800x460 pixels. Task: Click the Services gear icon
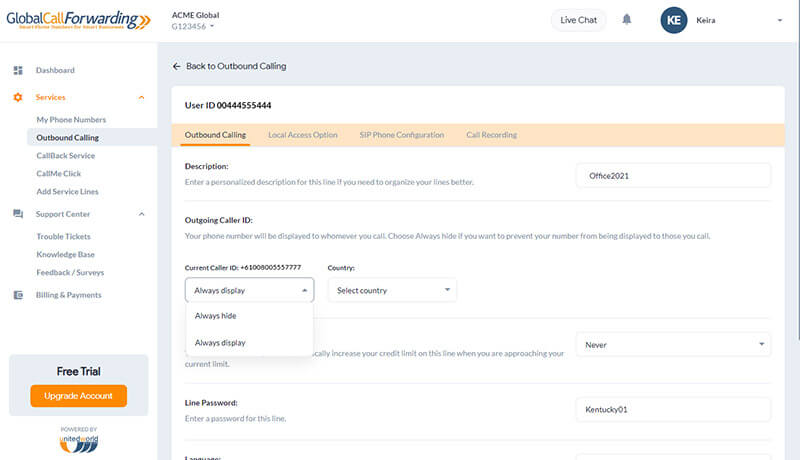coord(18,97)
